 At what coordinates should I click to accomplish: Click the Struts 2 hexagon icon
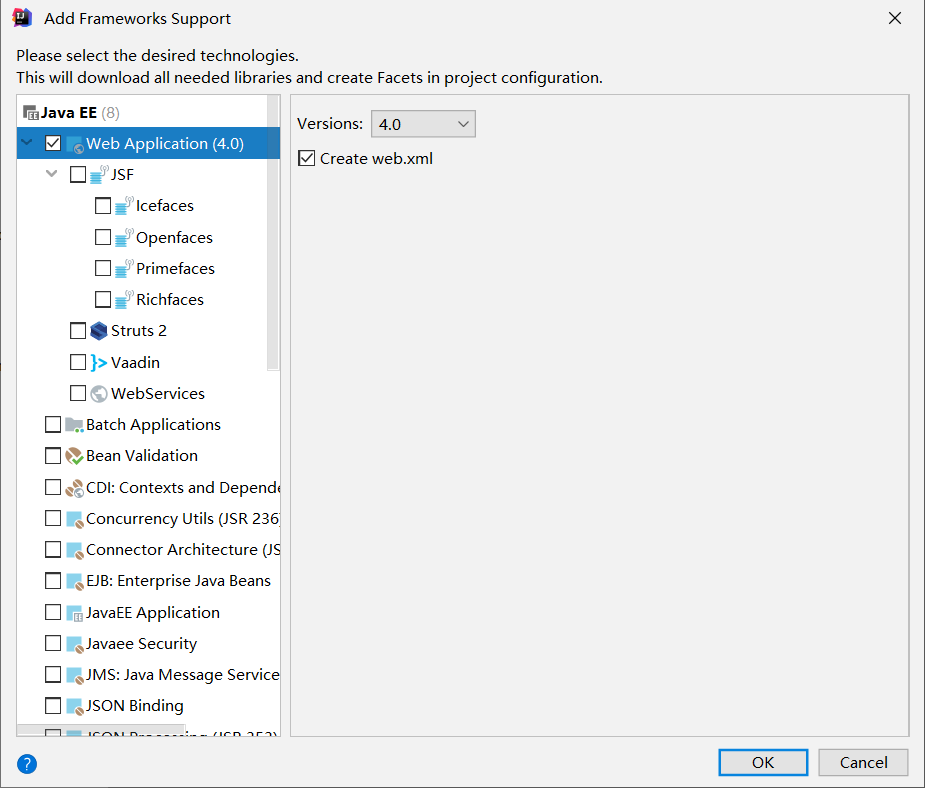[99, 331]
